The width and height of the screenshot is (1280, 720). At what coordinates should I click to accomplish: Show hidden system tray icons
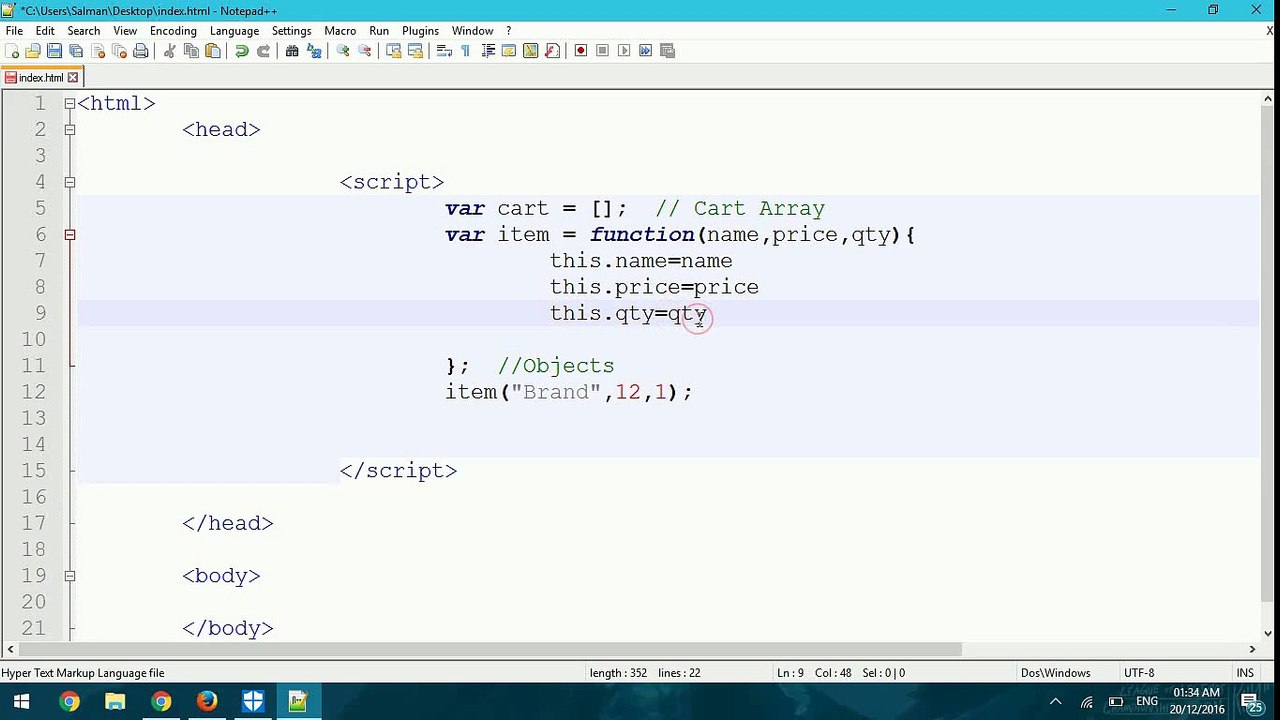1055,702
